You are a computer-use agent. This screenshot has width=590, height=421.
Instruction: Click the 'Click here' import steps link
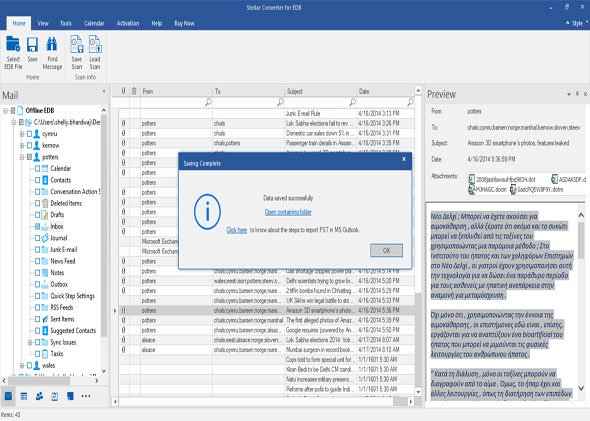237,230
